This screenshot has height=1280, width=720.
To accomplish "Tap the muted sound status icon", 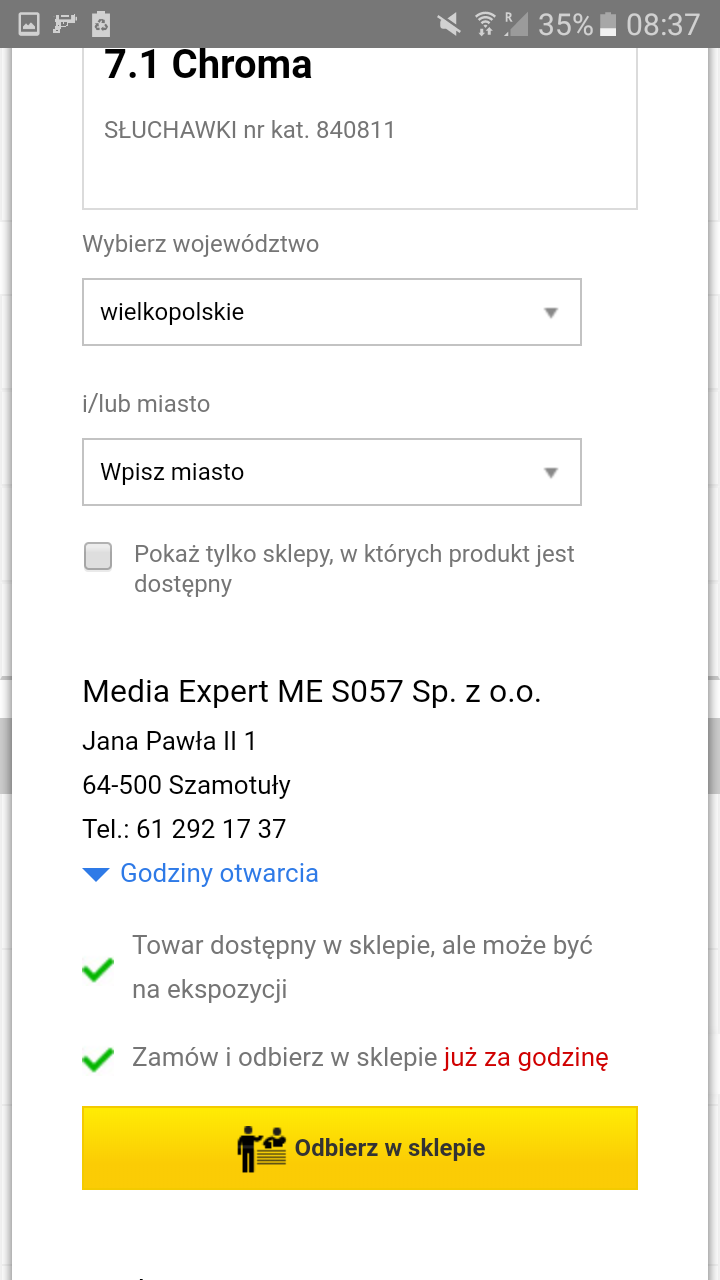I will pyautogui.click(x=450, y=23).
